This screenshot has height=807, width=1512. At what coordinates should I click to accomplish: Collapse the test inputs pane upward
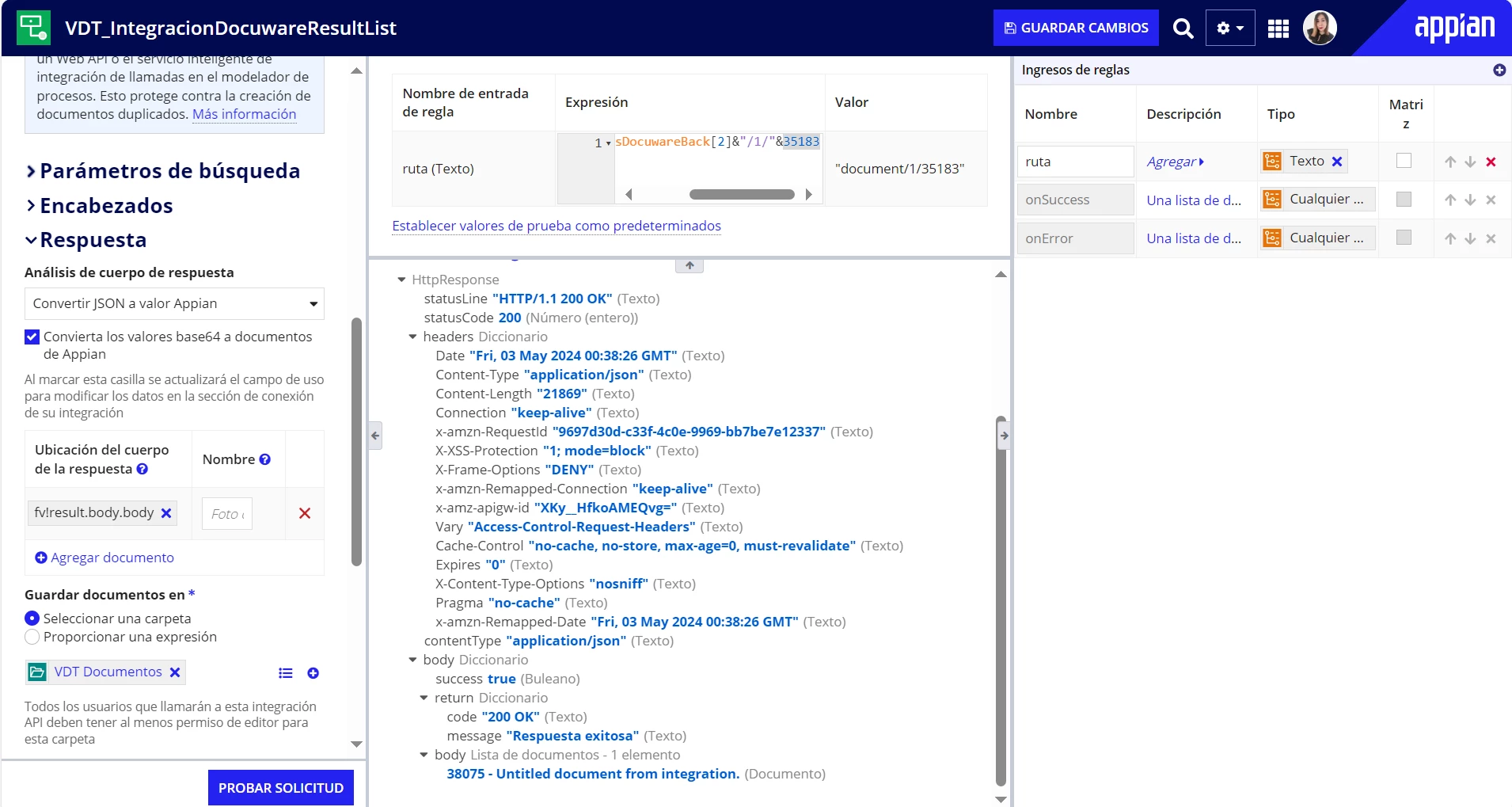point(690,265)
